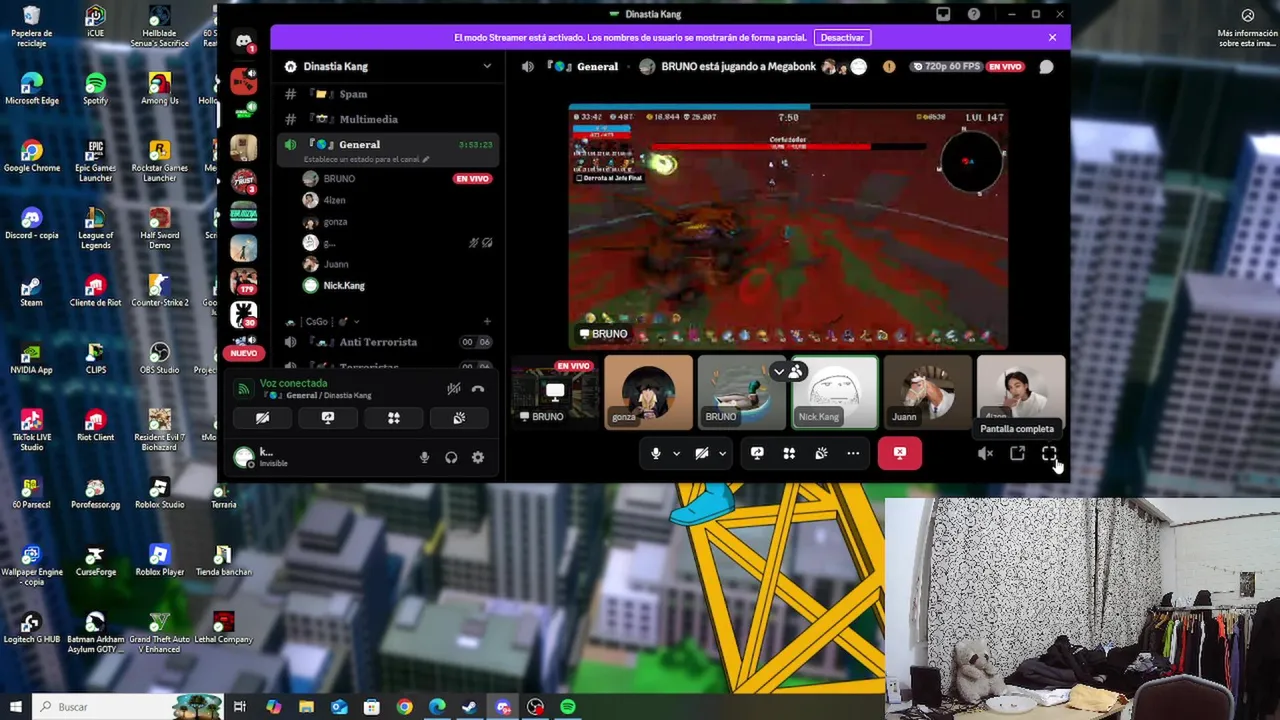1280x720 pixels.
Task: Select BRUNO's live stream thumbnail tile
Action: point(554,393)
